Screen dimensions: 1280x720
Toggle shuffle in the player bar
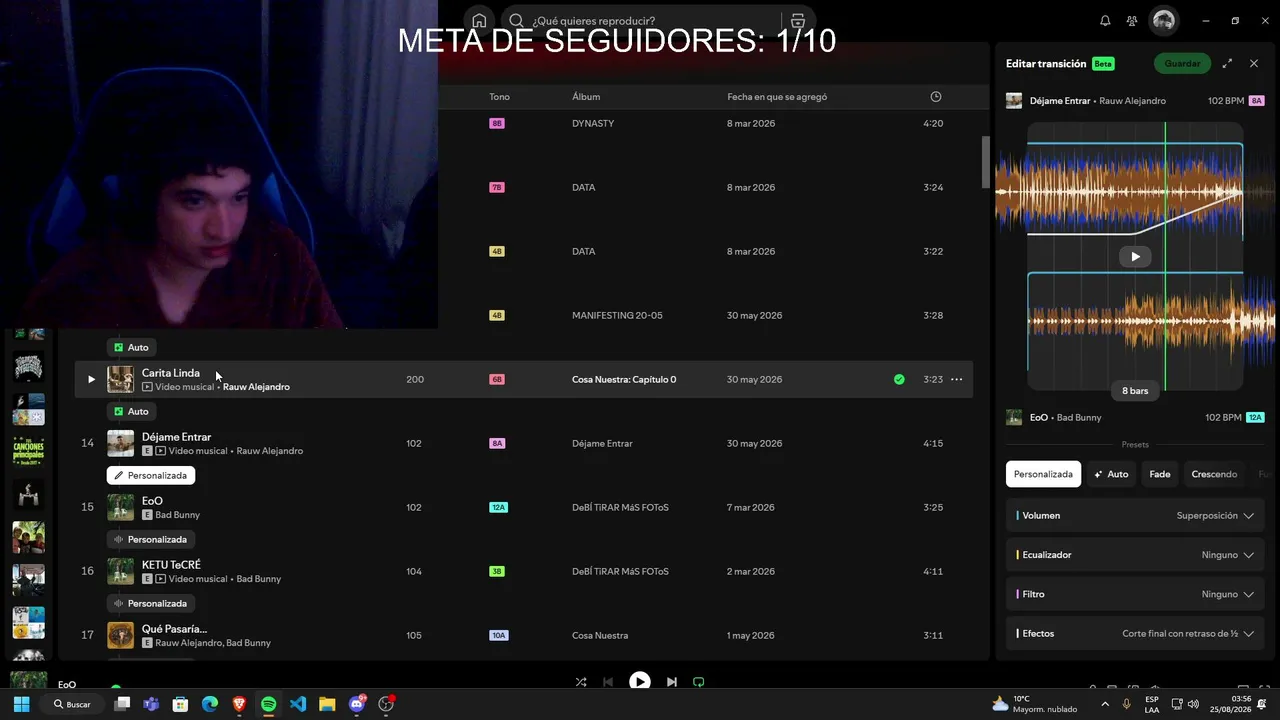coord(581,682)
